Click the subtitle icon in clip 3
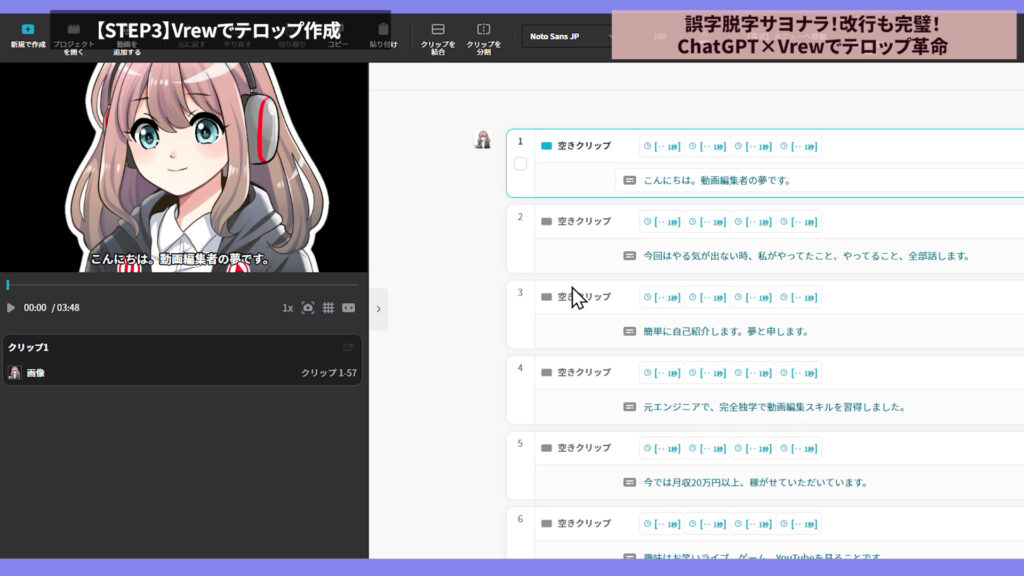The width and height of the screenshot is (1024, 576). click(630, 331)
